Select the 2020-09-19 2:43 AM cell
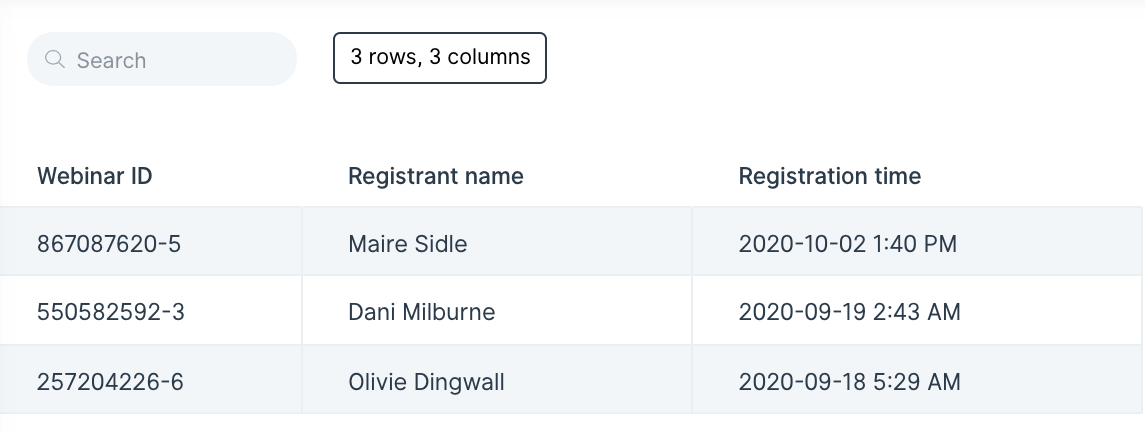 point(917,310)
